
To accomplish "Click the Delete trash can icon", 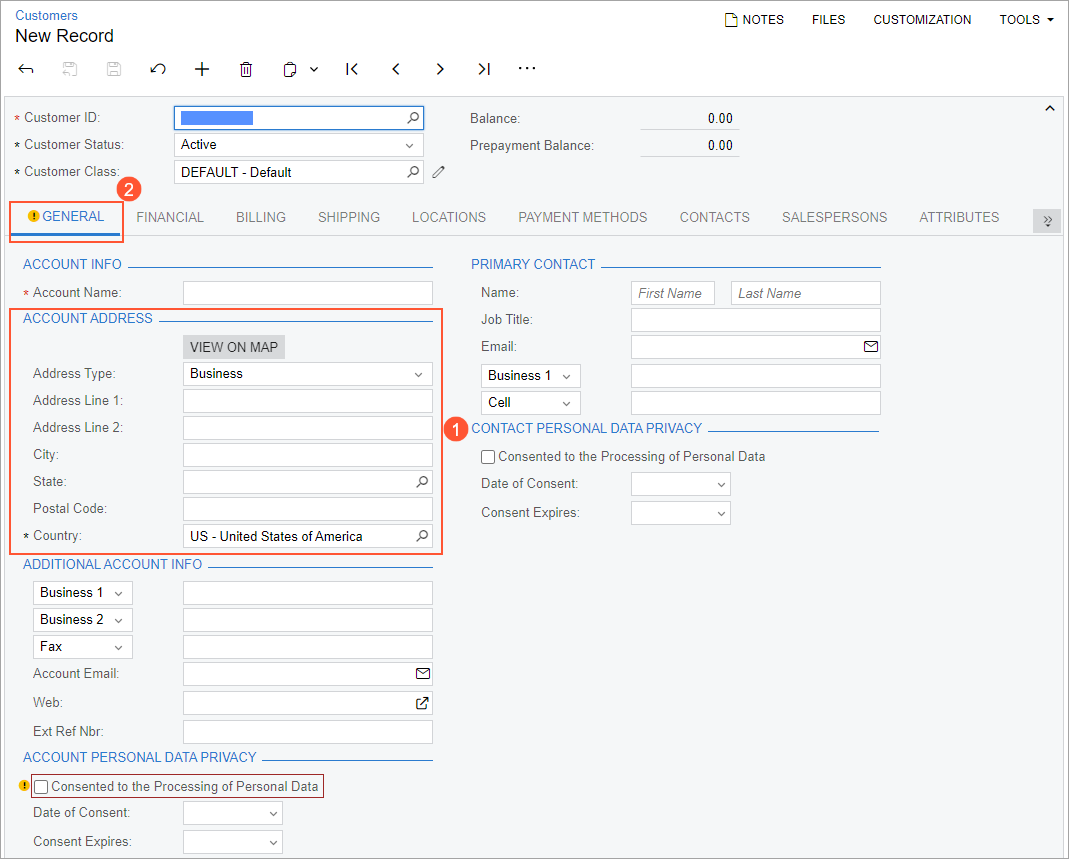I will pyautogui.click(x=246, y=69).
